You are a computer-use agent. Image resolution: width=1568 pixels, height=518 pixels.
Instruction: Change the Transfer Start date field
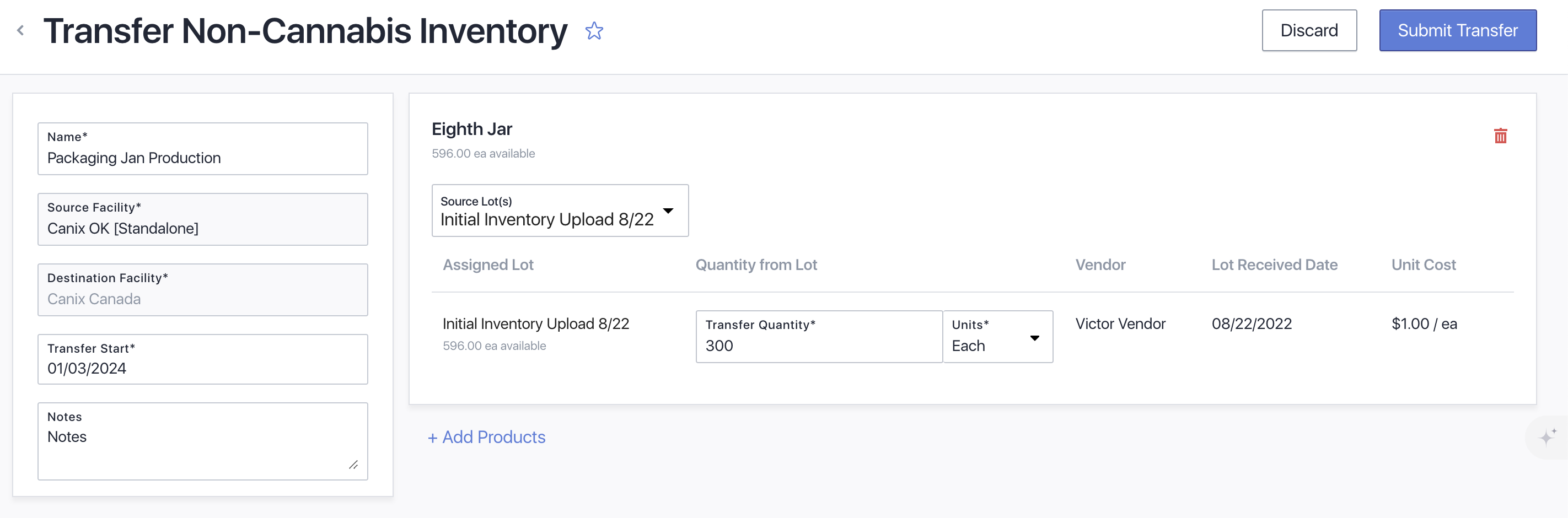click(x=202, y=368)
